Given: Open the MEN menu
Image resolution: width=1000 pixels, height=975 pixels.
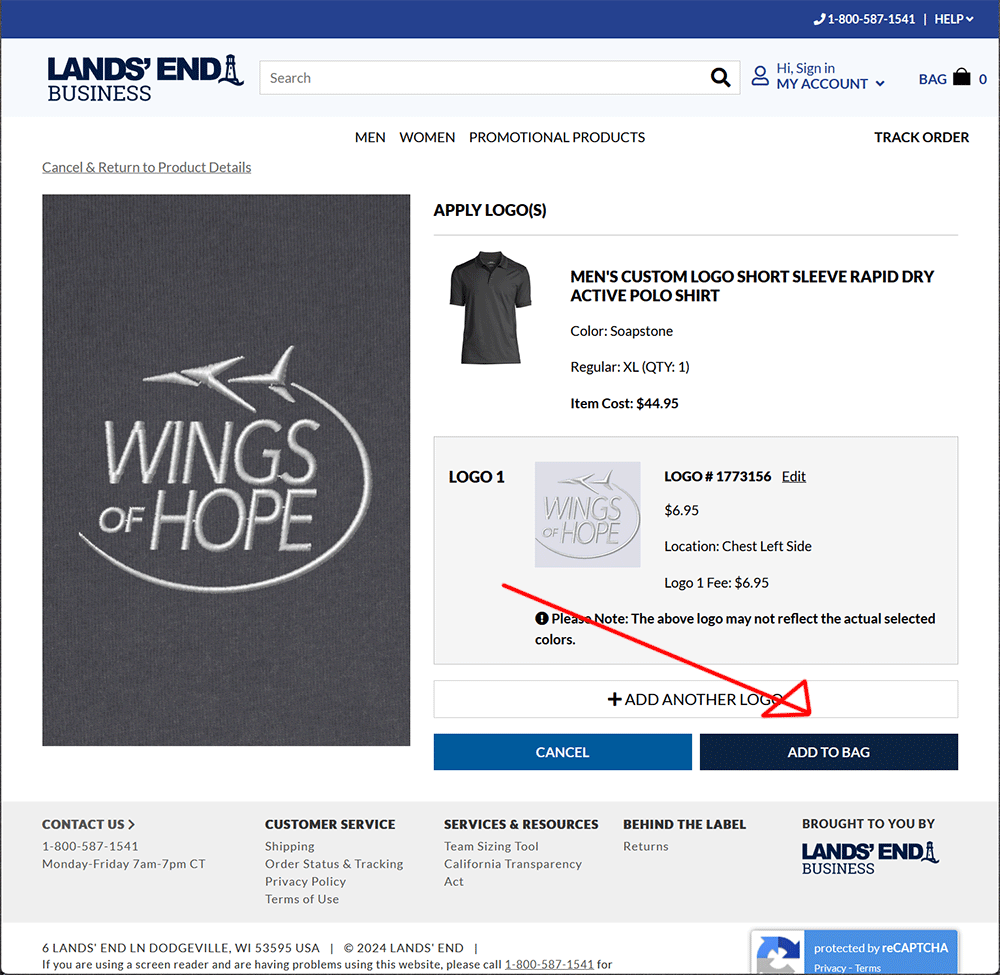Looking at the screenshot, I should (370, 137).
